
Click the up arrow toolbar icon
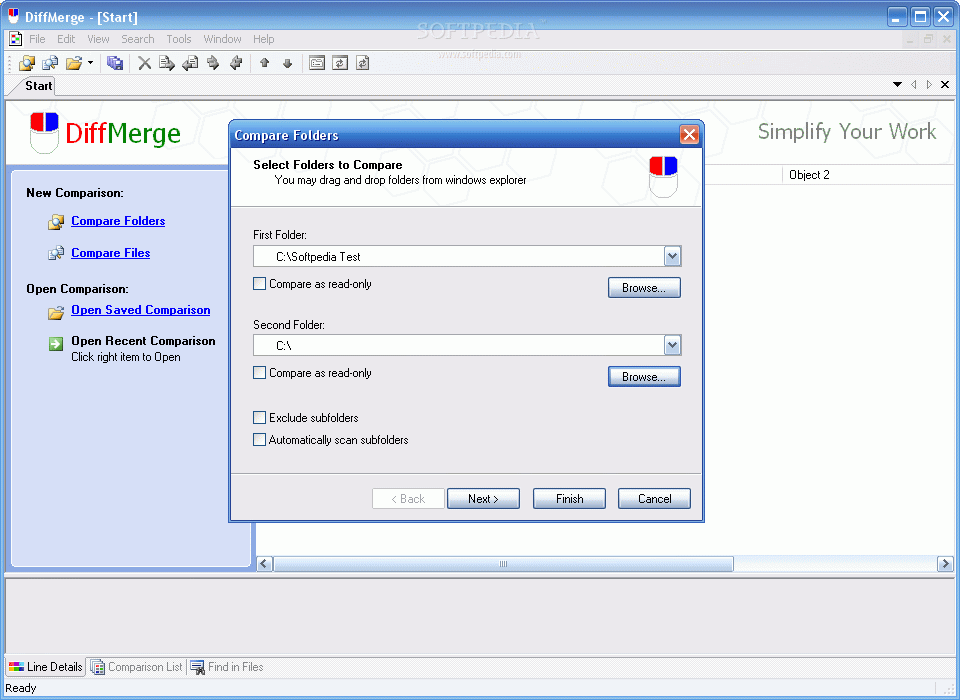[x=265, y=63]
